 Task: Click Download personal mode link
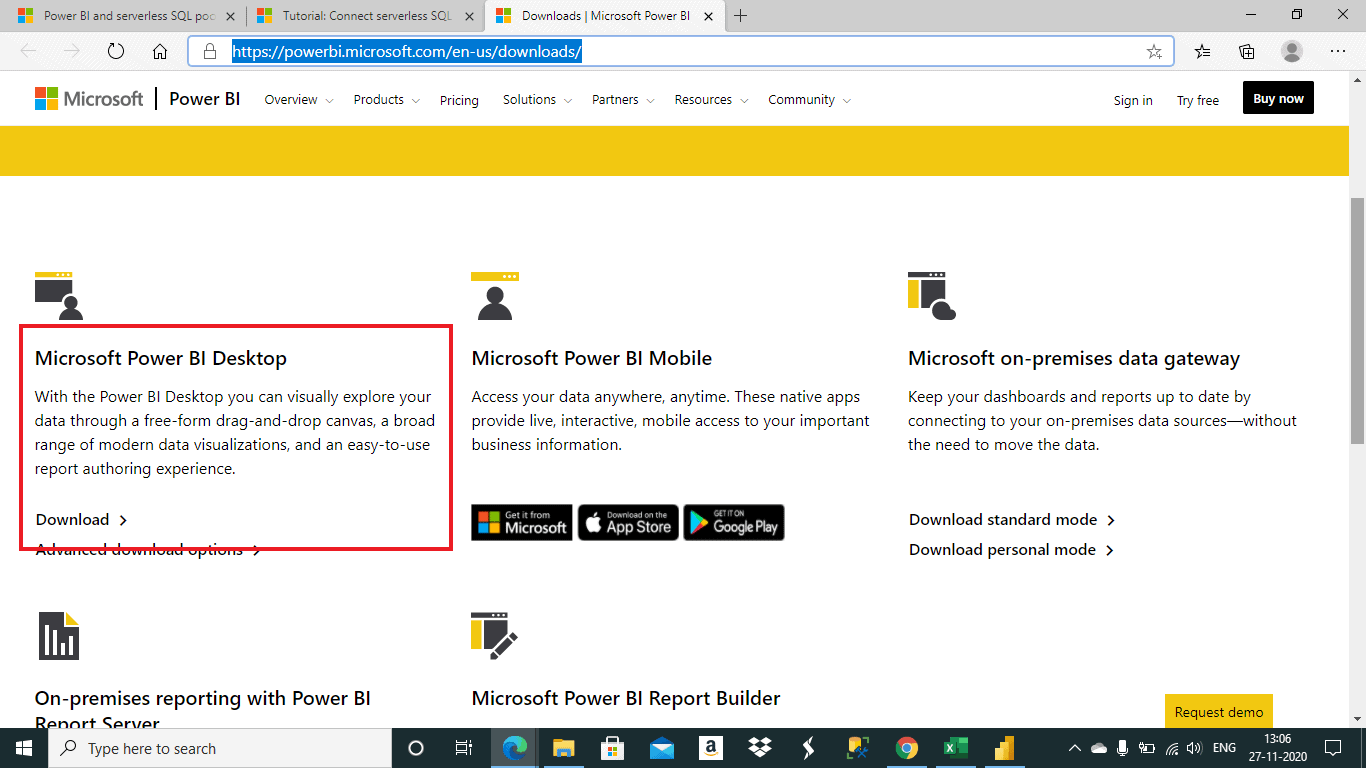tap(1012, 549)
